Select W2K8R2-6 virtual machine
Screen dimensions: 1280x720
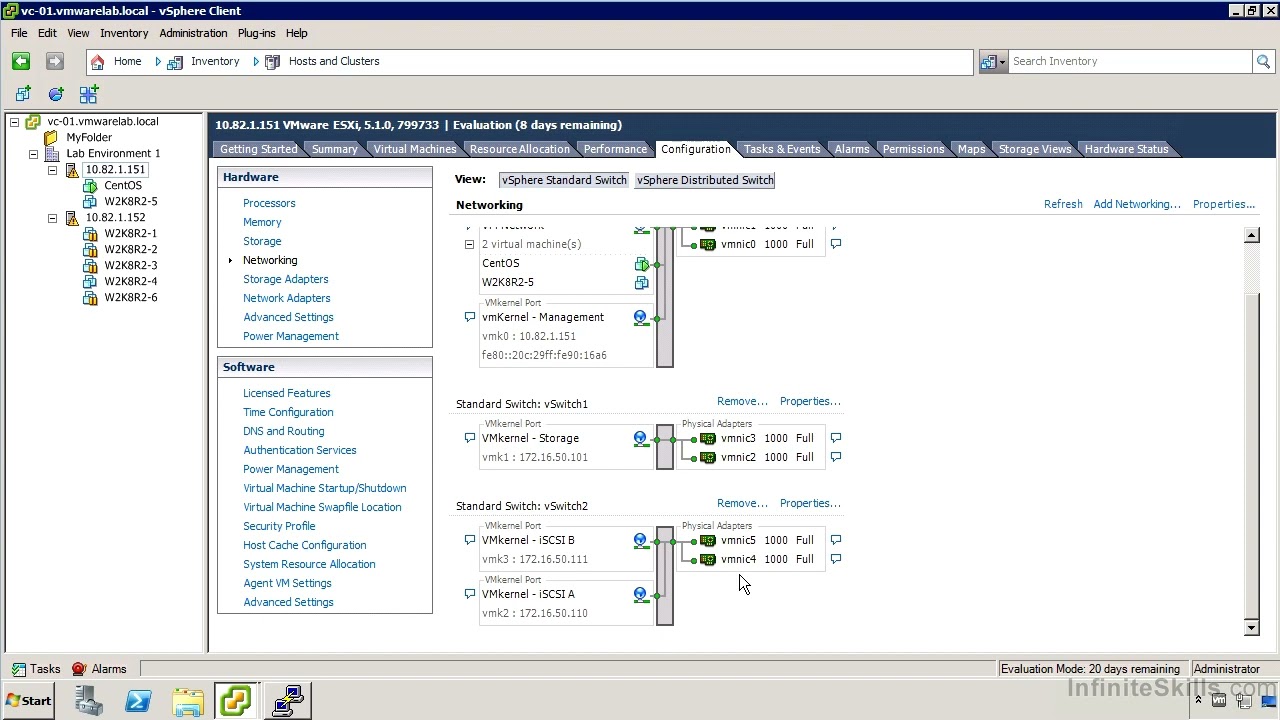pos(131,298)
